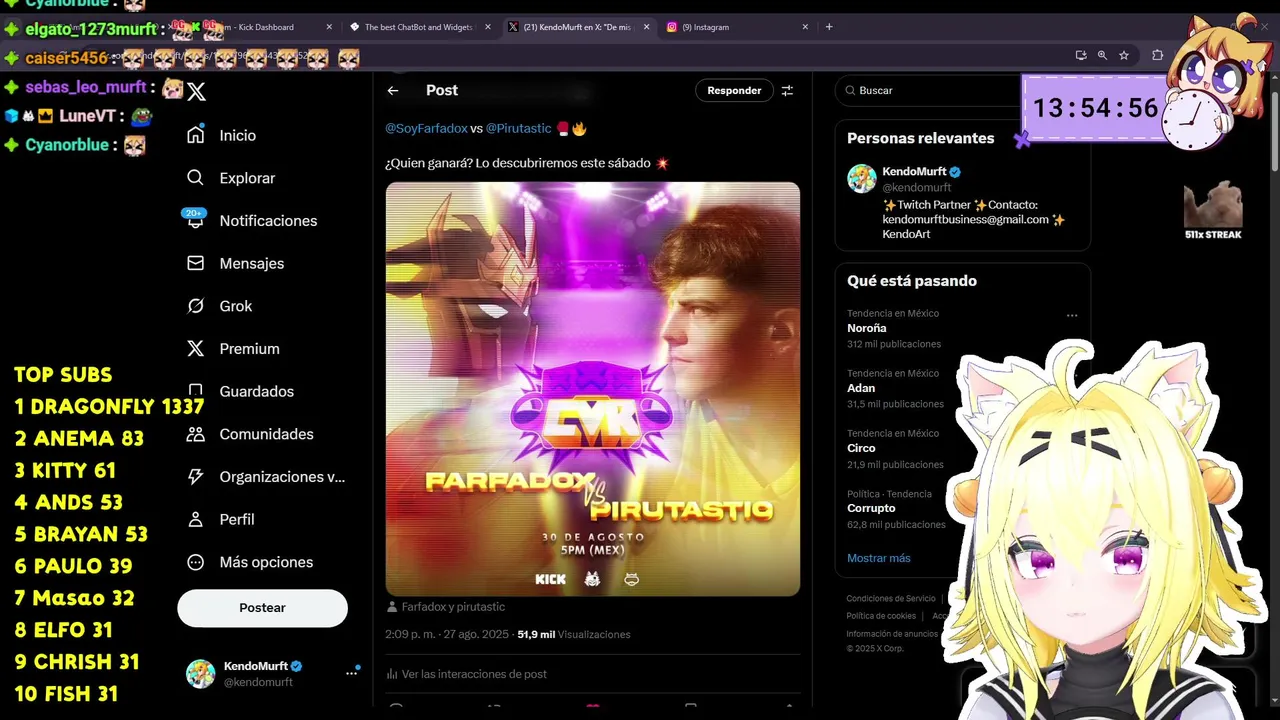Open the three-dot menu on Noroña trend

(x=1072, y=315)
